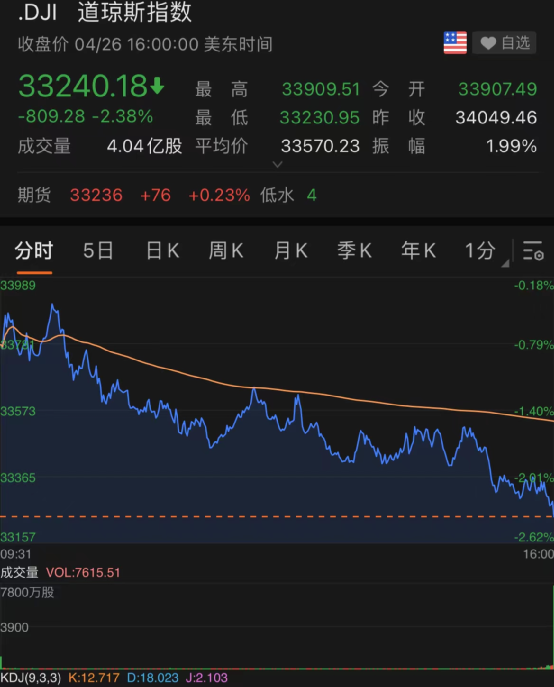554x687 pixels.
Task: Open the 1分 interval dropdown
Action: [486, 251]
